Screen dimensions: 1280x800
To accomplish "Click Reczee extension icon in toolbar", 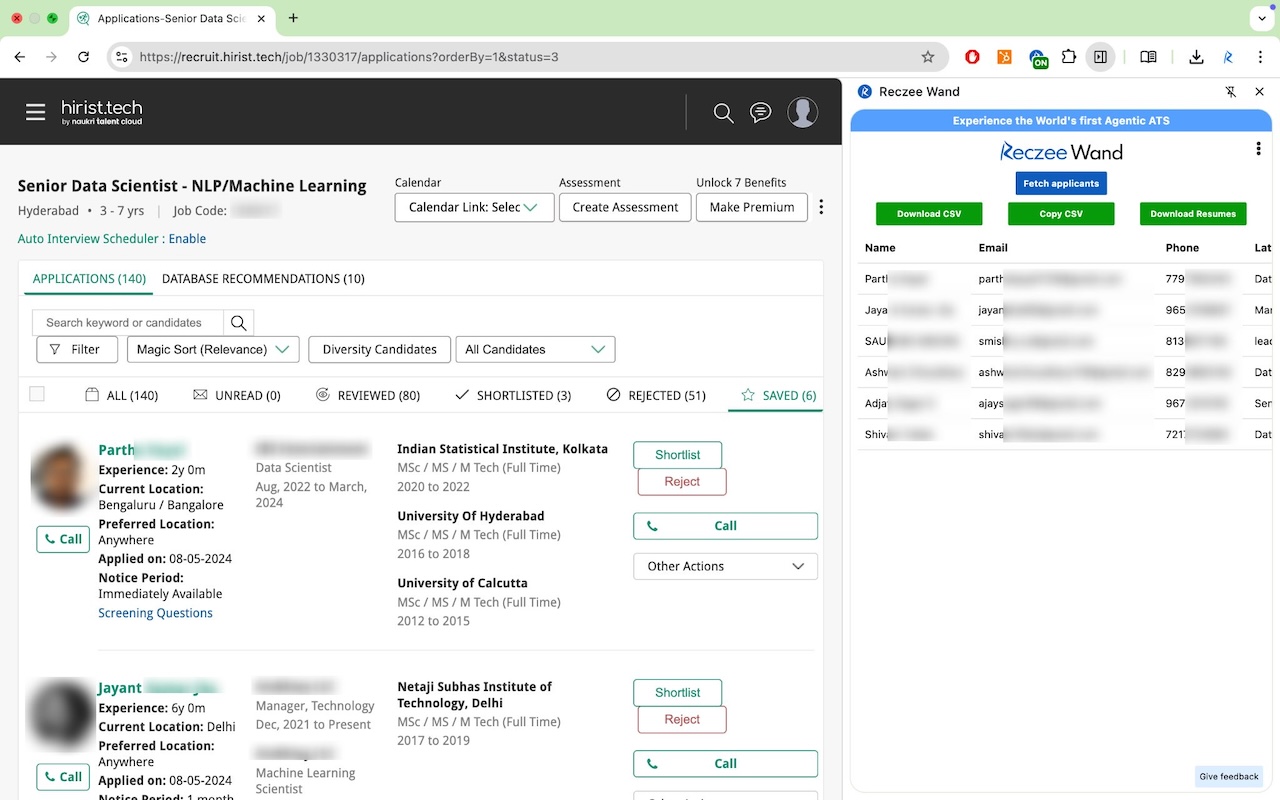I will (x=1228, y=57).
